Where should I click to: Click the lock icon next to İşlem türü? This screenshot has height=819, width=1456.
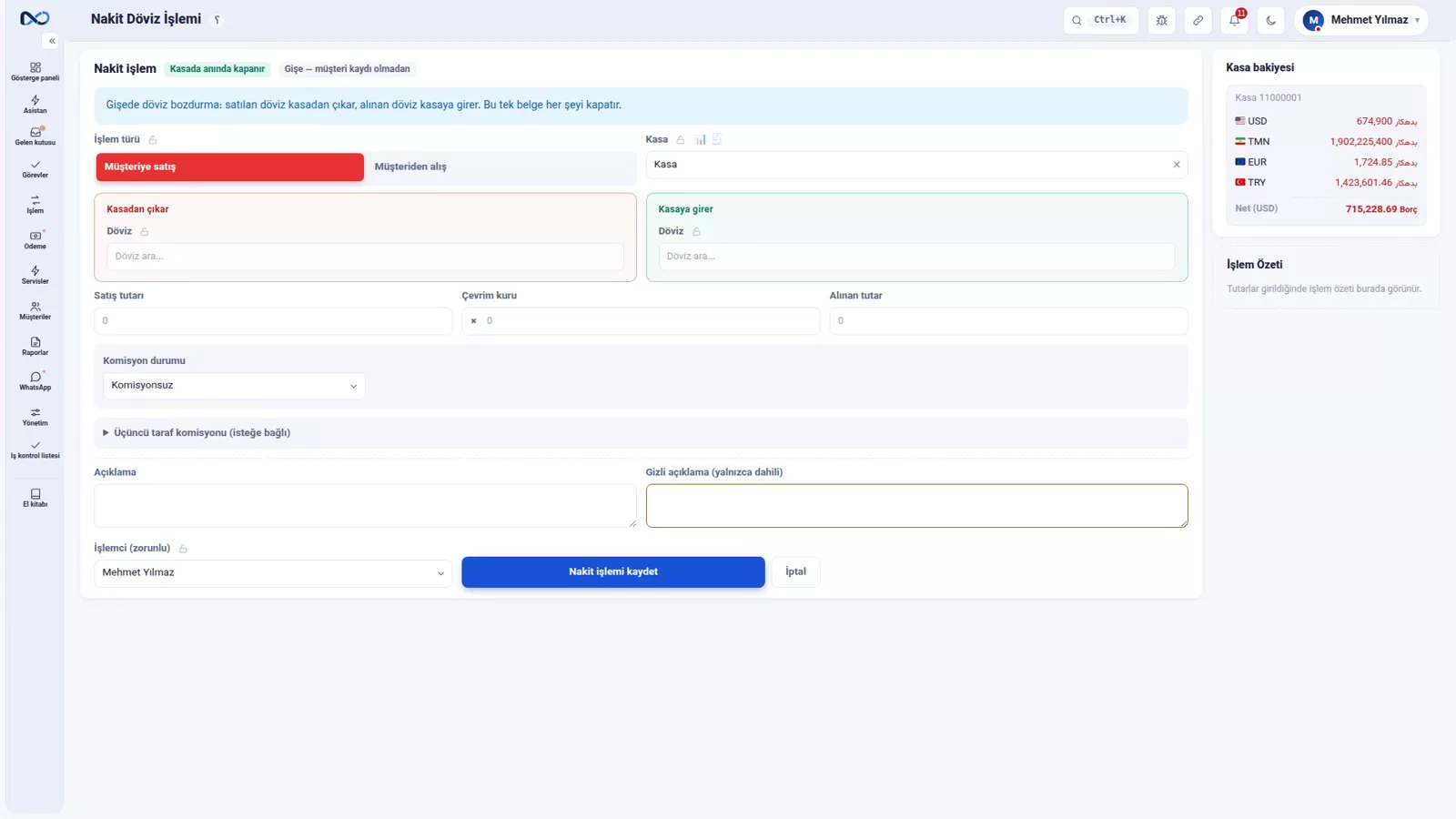(153, 140)
